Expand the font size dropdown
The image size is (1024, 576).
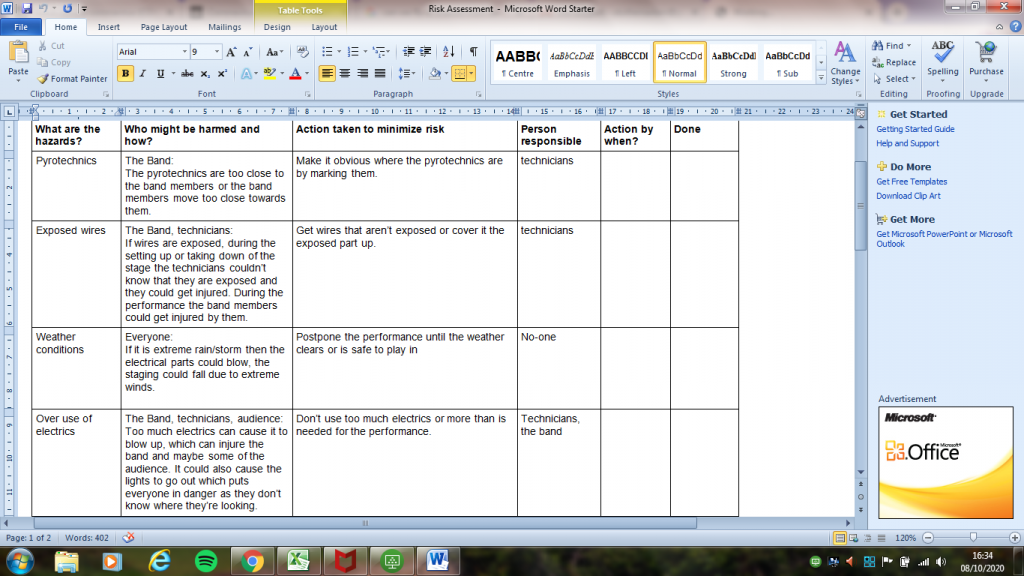pyautogui.click(x=217, y=52)
